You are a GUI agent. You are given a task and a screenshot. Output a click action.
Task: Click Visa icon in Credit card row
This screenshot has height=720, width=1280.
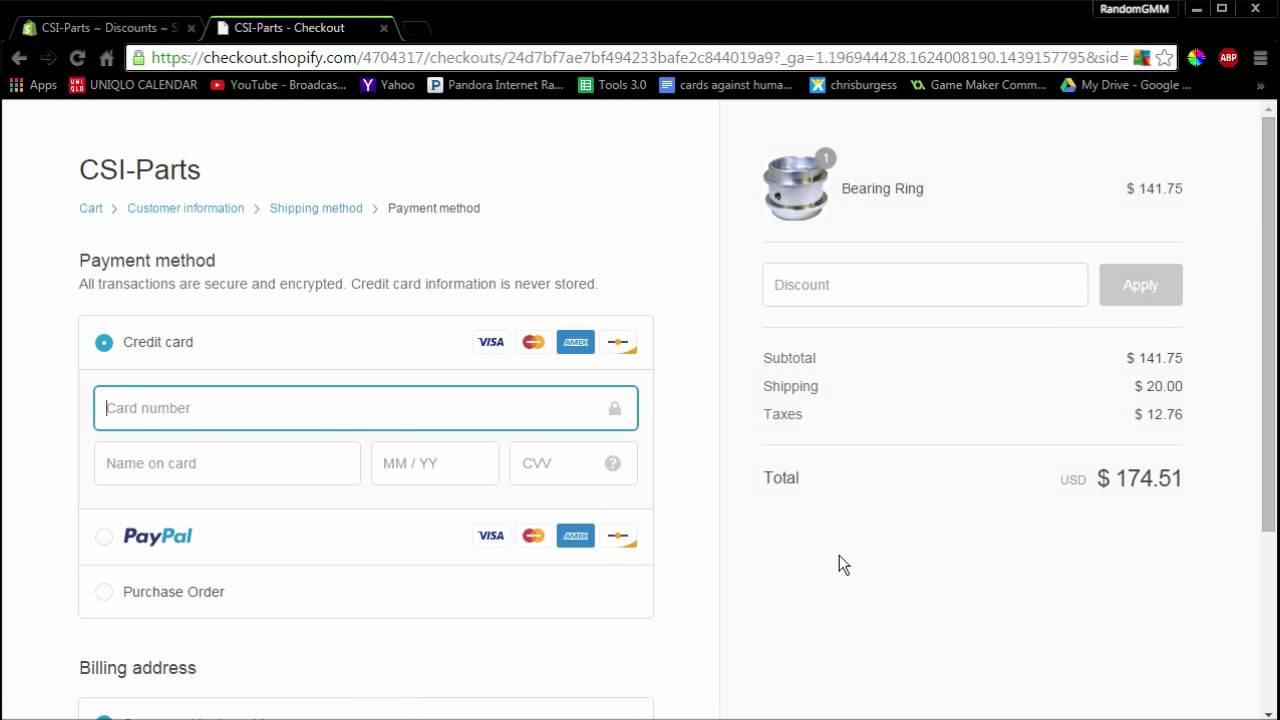[491, 342]
